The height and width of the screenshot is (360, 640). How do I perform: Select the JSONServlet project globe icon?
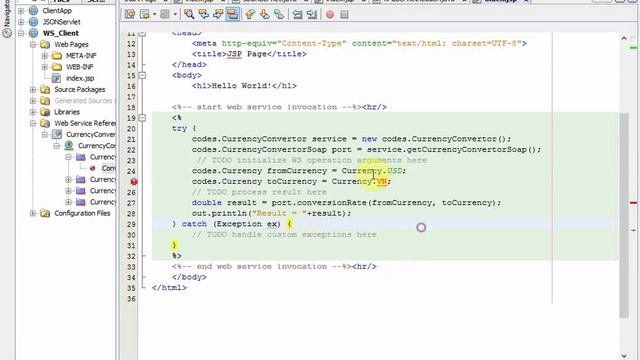click(x=33, y=22)
